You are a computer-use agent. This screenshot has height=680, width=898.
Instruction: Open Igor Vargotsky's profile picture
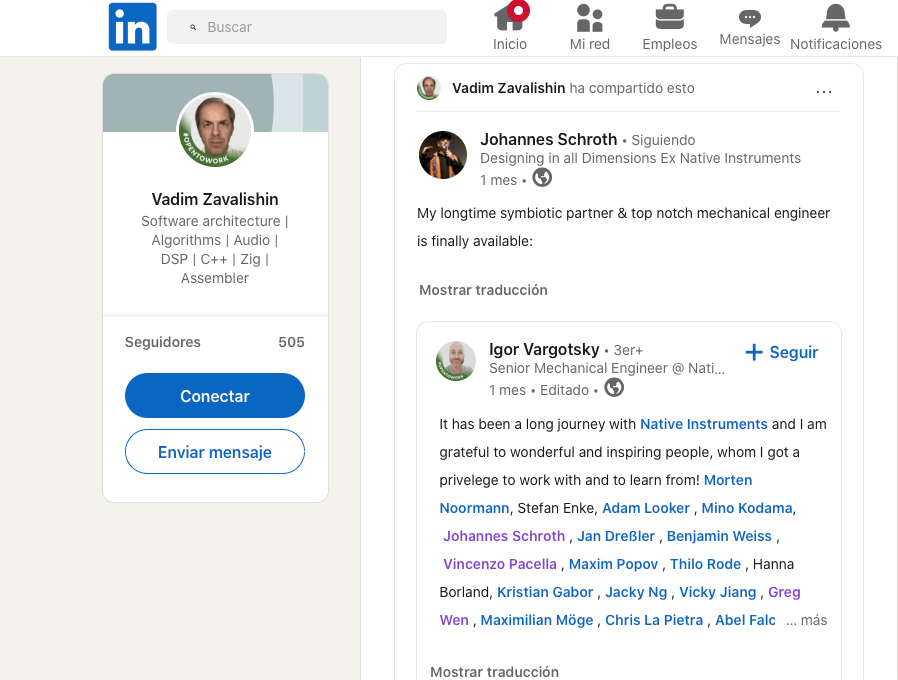456,361
